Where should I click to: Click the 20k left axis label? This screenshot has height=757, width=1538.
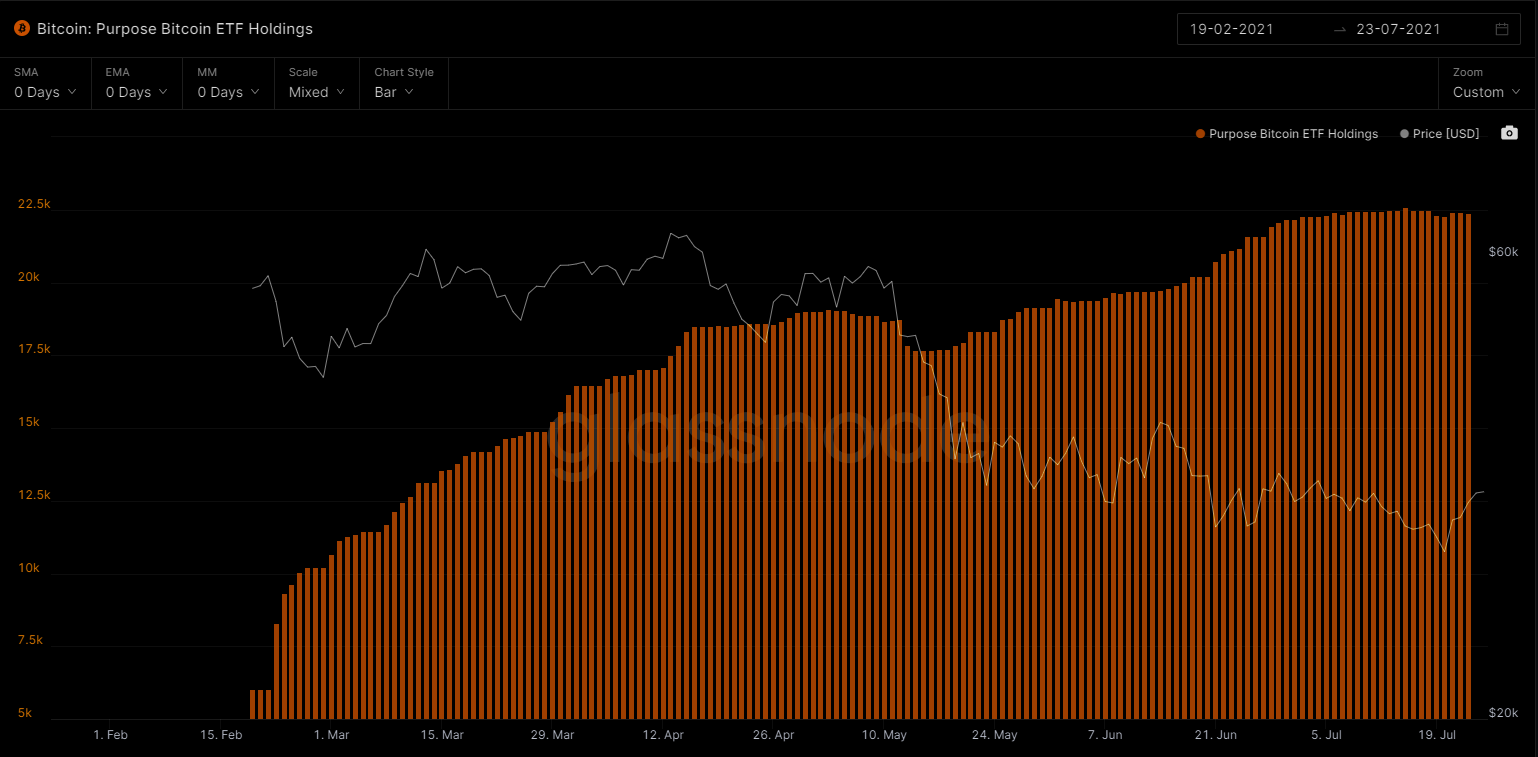(x=27, y=277)
